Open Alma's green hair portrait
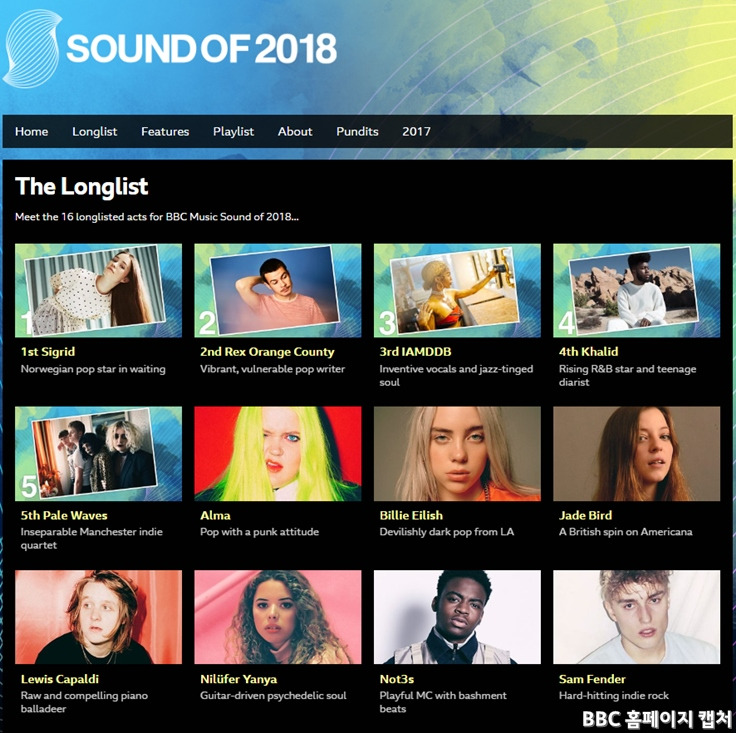Image resolution: width=736 pixels, height=733 pixels. (278, 454)
